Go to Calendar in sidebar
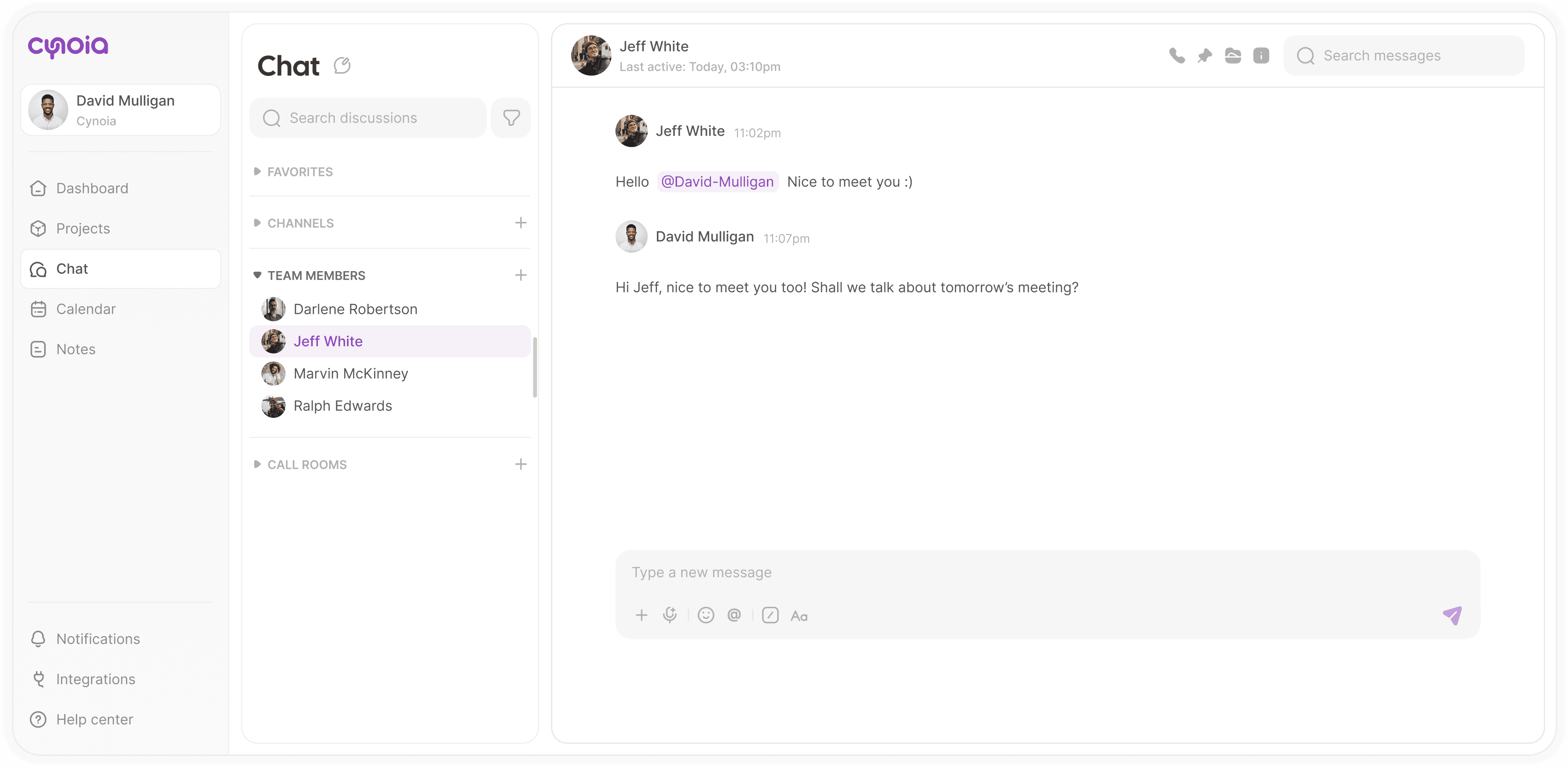The height and width of the screenshot is (767, 1568). (x=86, y=309)
